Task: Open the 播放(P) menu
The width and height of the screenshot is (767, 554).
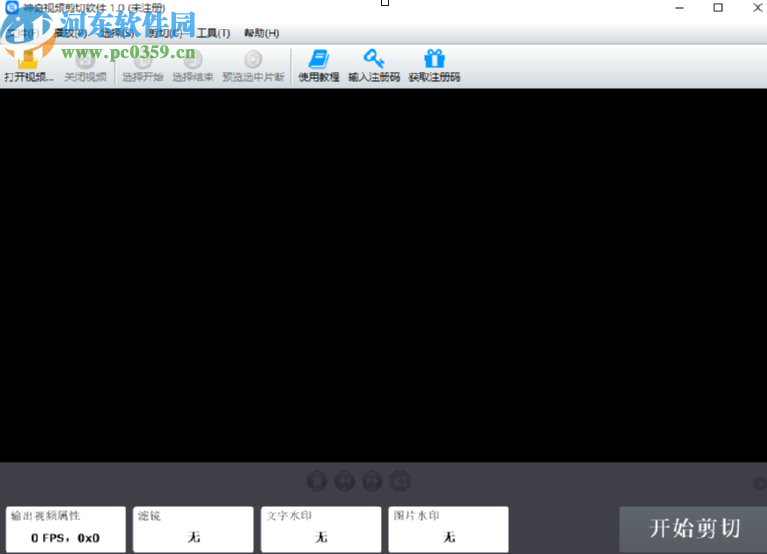Action: point(71,33)
